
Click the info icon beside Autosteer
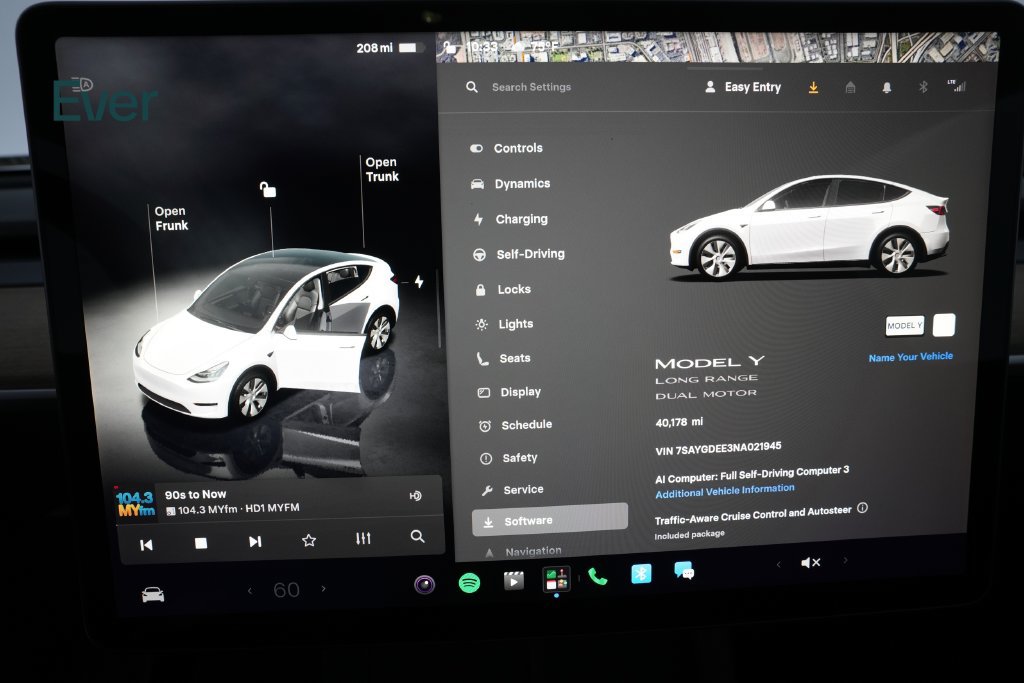click(x=862, y=508)
